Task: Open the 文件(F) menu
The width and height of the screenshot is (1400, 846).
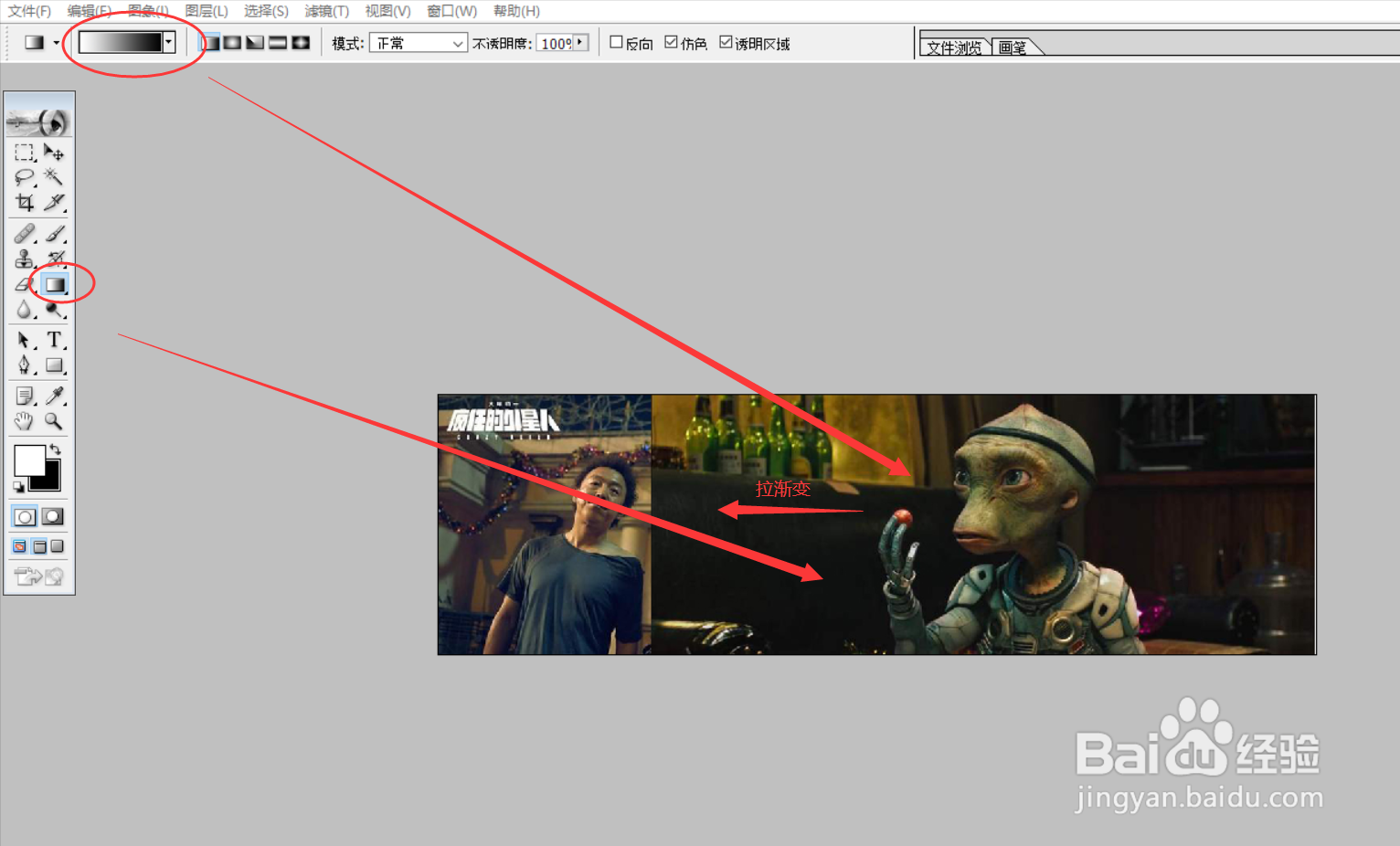Action: (29, 11)
